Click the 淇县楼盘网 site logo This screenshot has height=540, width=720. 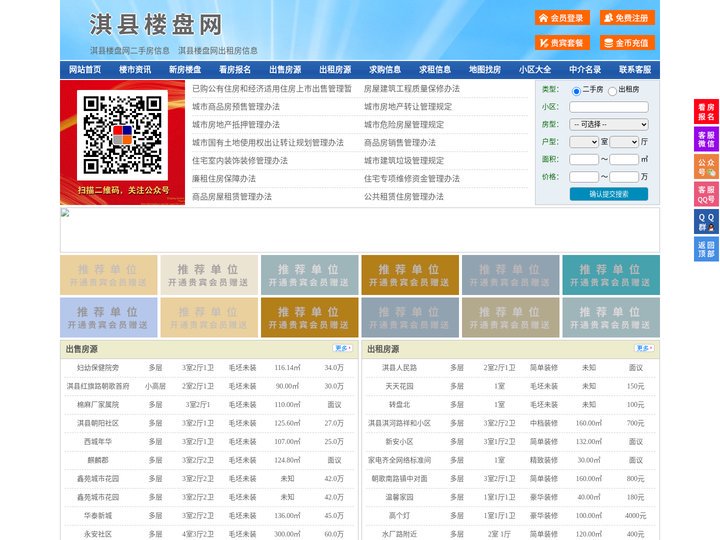pyautogui.click(x=156, y=25)
